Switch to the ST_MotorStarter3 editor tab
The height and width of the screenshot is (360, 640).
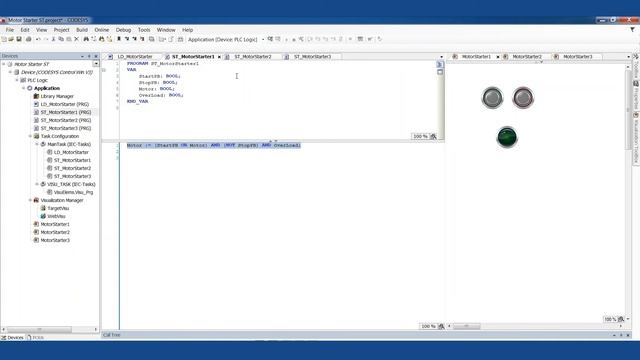[312, 57]
